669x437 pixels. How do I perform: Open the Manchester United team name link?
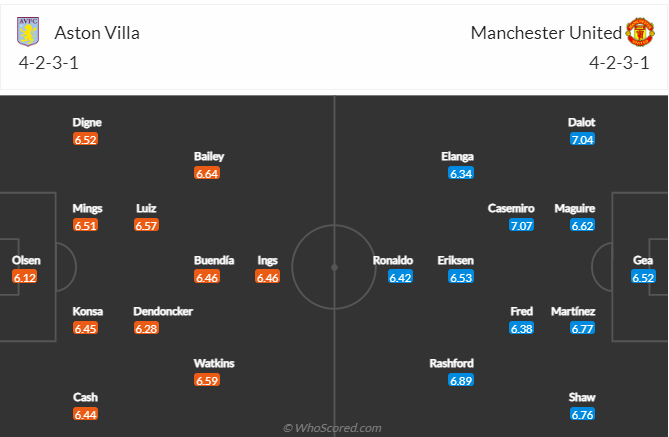pos(546,33)
